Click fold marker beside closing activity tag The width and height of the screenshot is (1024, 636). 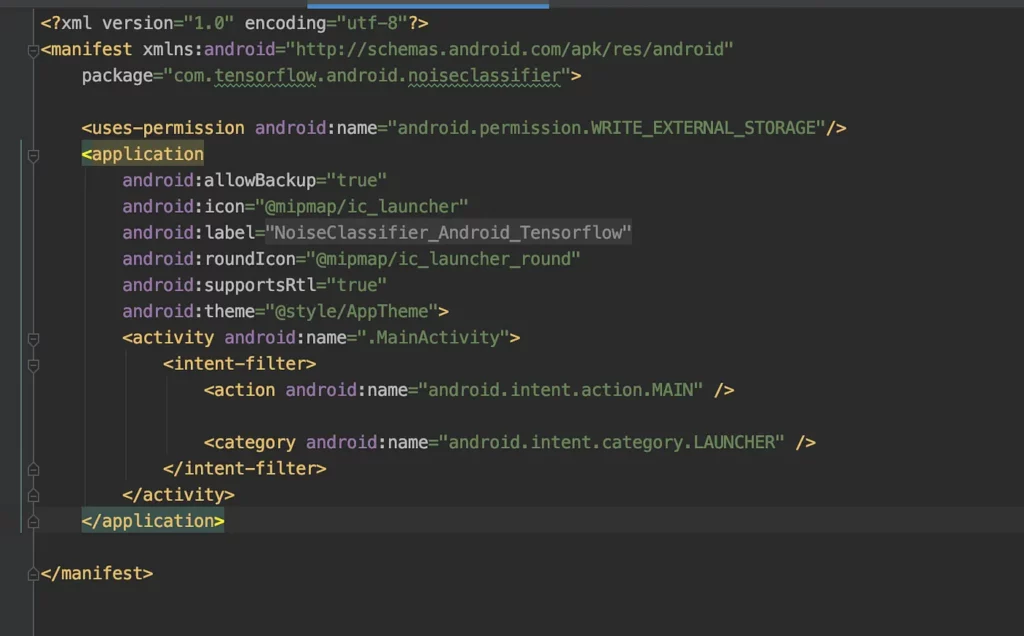click(33, 495)
